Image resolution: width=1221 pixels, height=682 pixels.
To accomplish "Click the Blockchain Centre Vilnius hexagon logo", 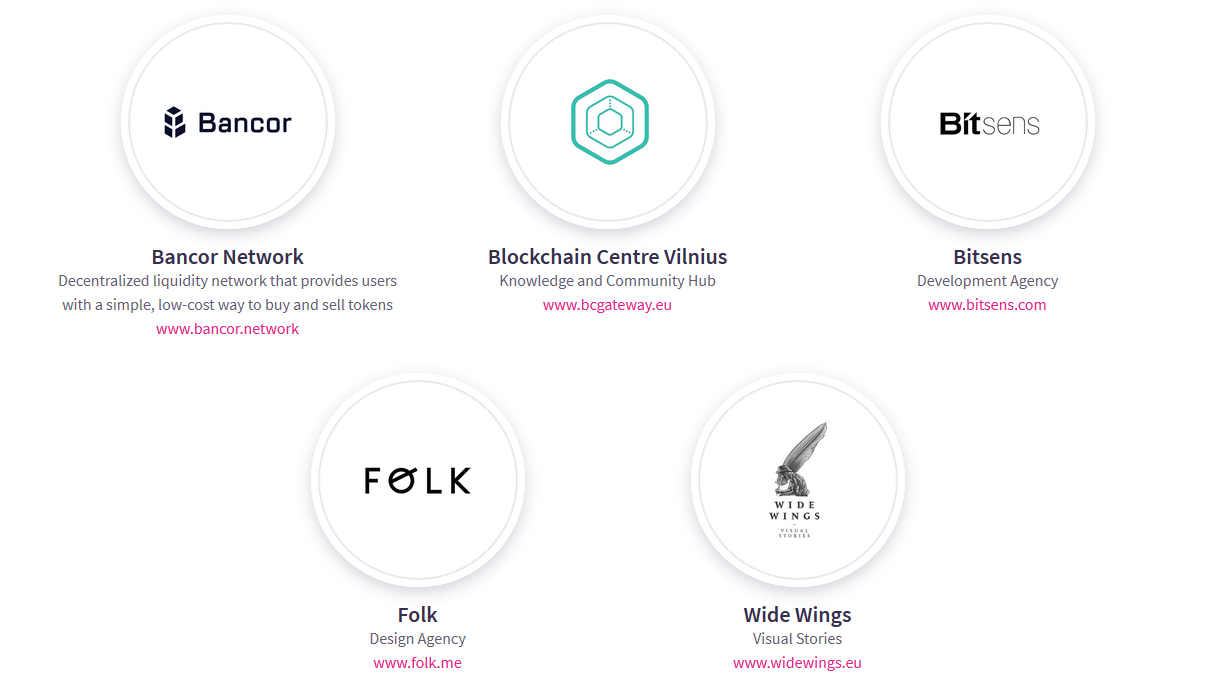I will point(609,122).
